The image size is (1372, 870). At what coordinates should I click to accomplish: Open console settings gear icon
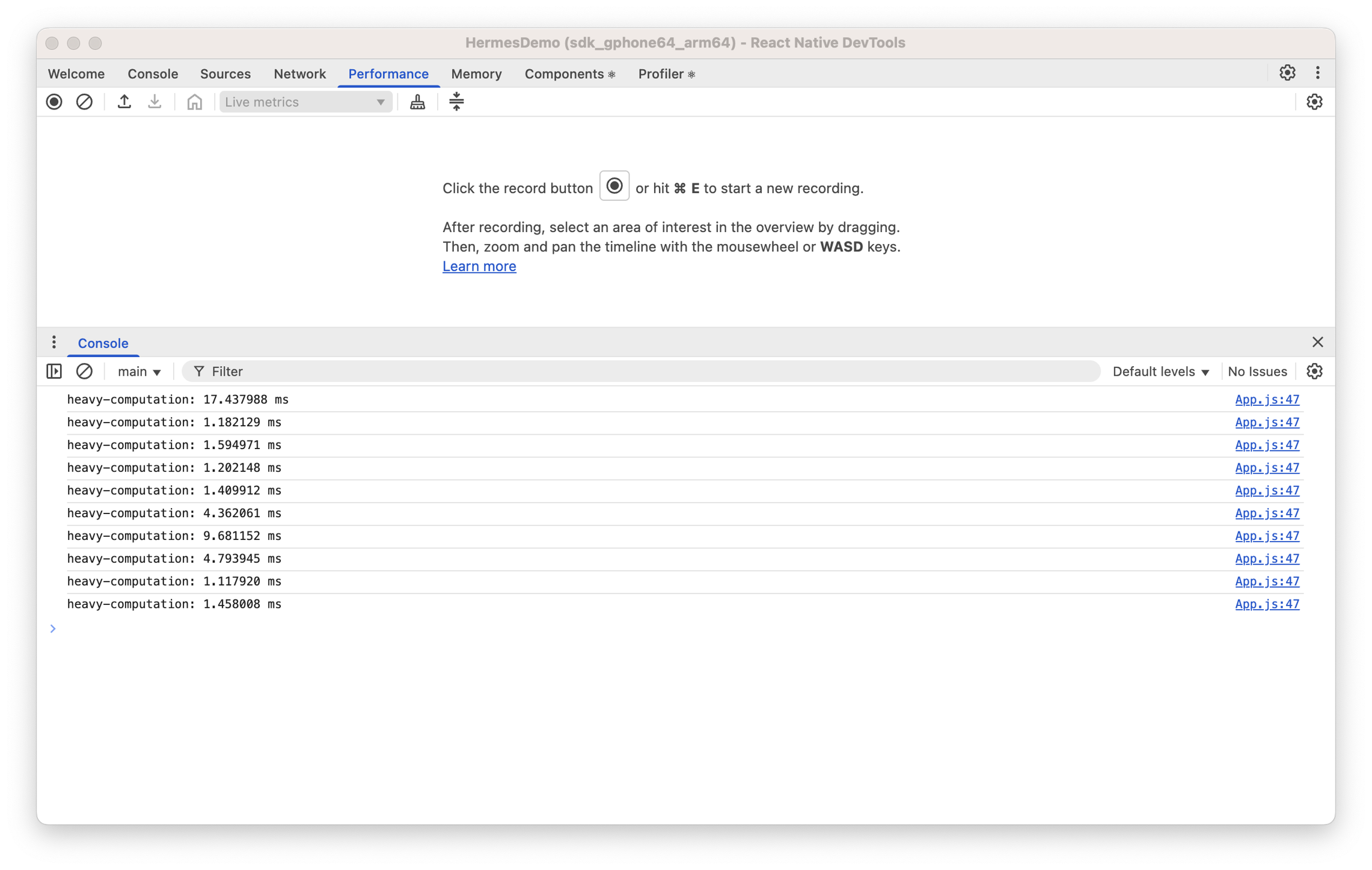tap(1314, 372)
